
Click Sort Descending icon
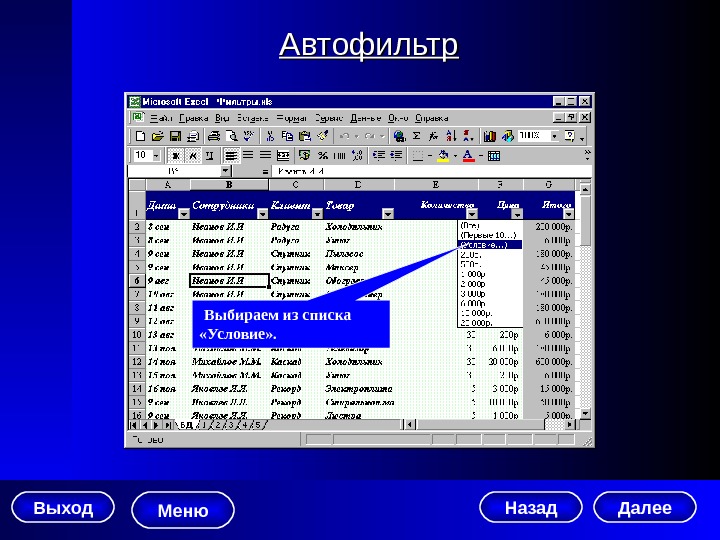(468, 136)
